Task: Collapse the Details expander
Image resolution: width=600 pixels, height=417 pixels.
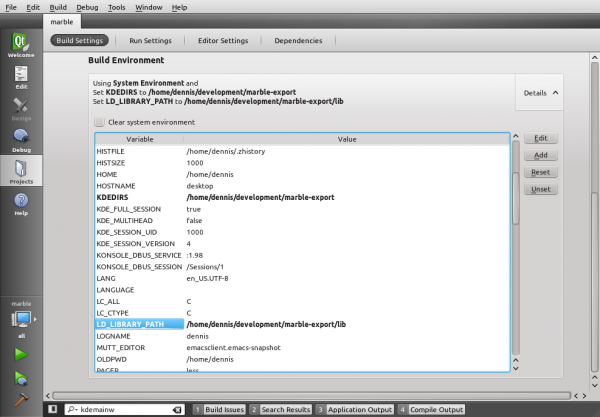Action: [x=540, y=93]
